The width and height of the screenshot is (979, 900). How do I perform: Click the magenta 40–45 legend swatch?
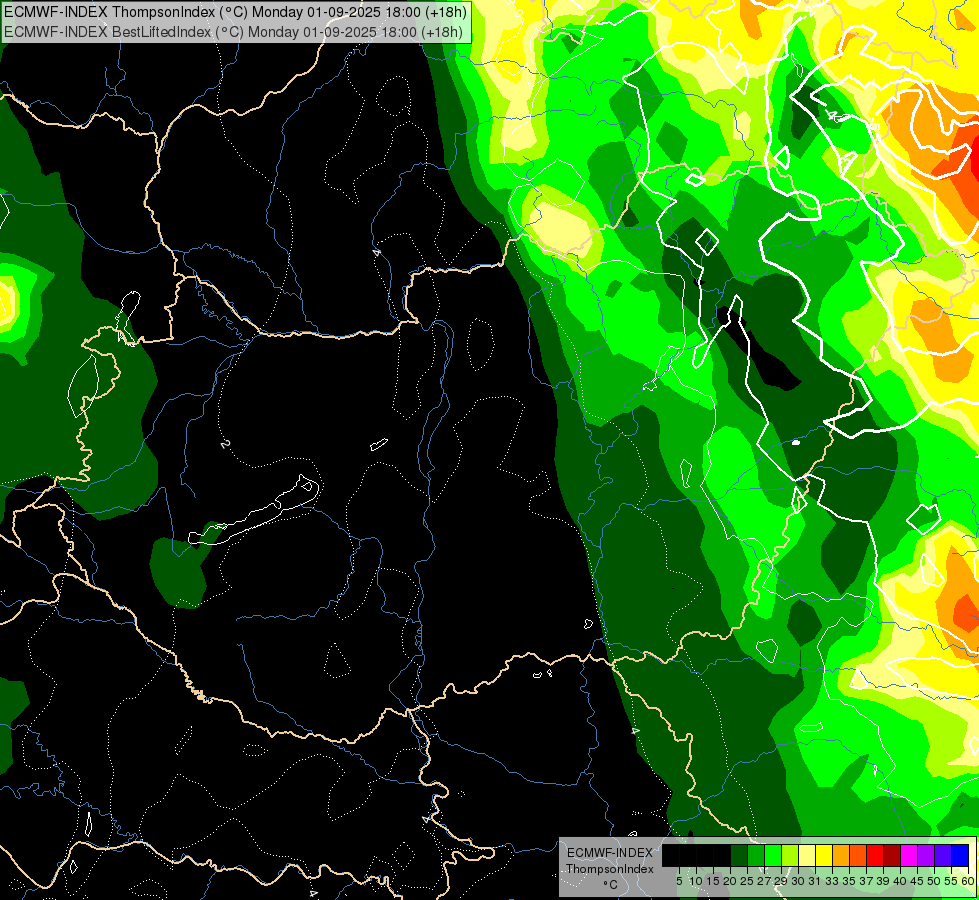pyautogui.click(x=909, y=855)
